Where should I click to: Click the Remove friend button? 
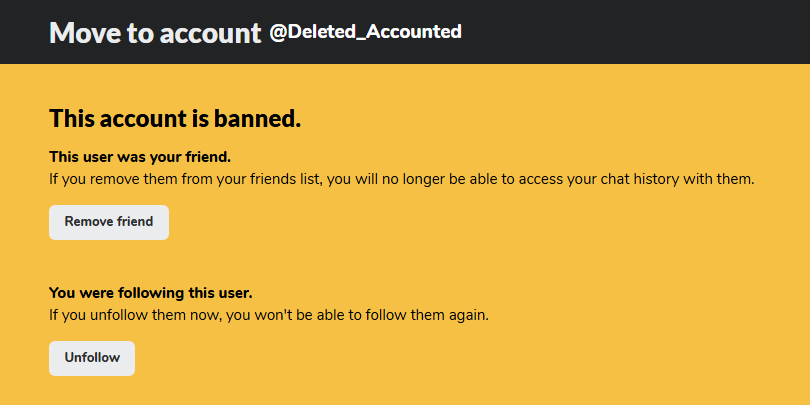pyautogui.click(x=109, y=222)
